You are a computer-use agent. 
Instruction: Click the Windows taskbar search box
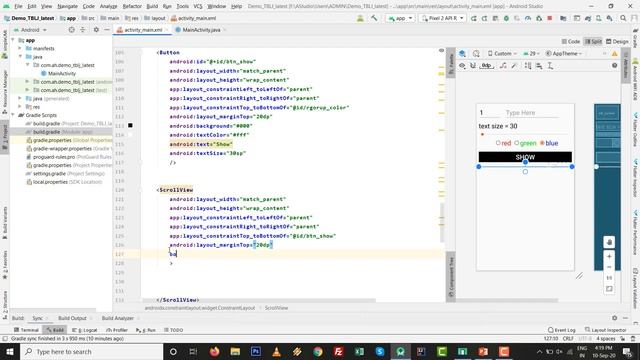point(91,351)
